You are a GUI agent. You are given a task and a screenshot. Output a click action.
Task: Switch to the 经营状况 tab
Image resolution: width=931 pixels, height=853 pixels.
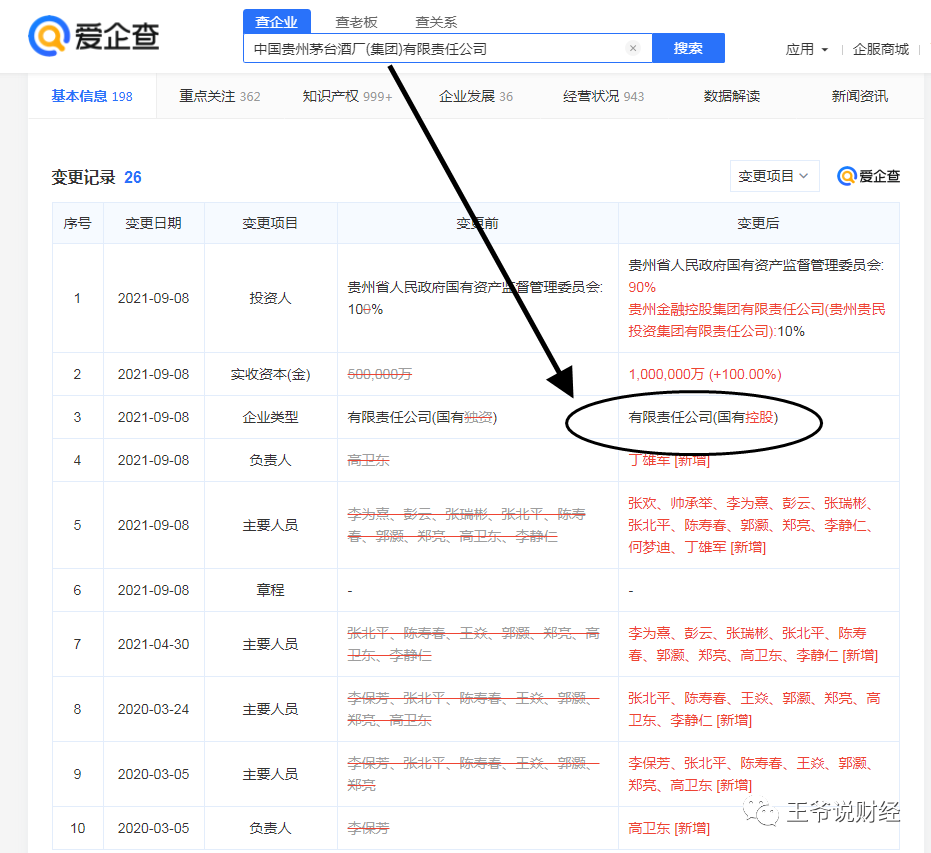[x=603, y=96]
